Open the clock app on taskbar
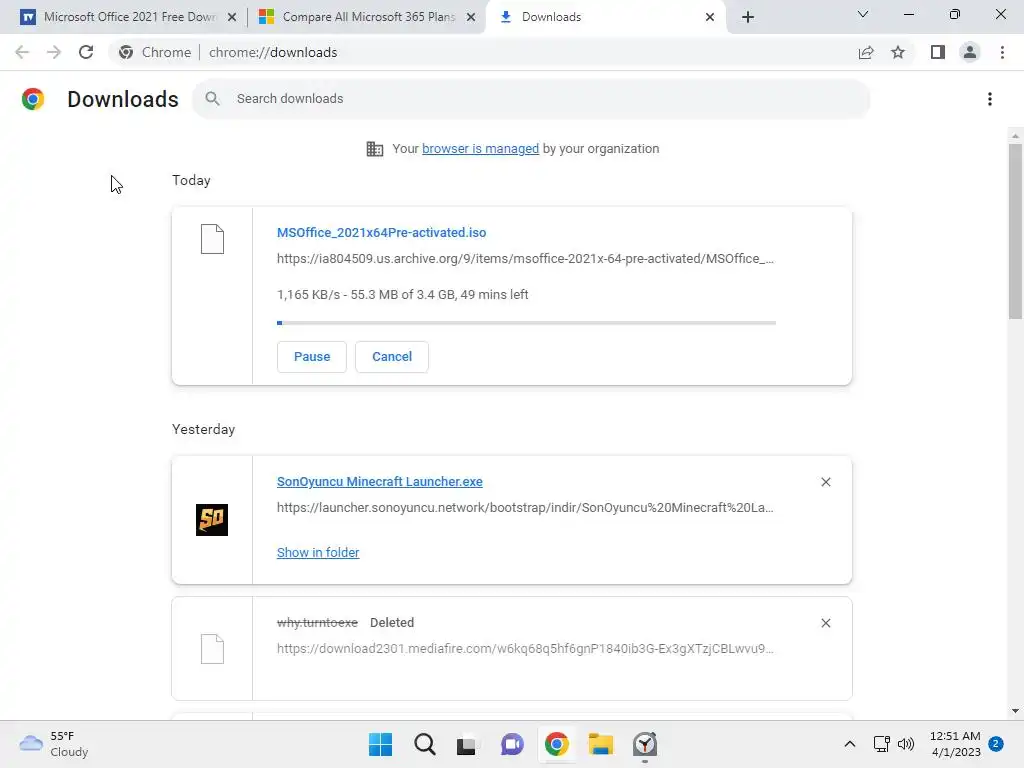The height and width of the screenshot is (768, 1024). pyautogui.click(x=645, y=744)
